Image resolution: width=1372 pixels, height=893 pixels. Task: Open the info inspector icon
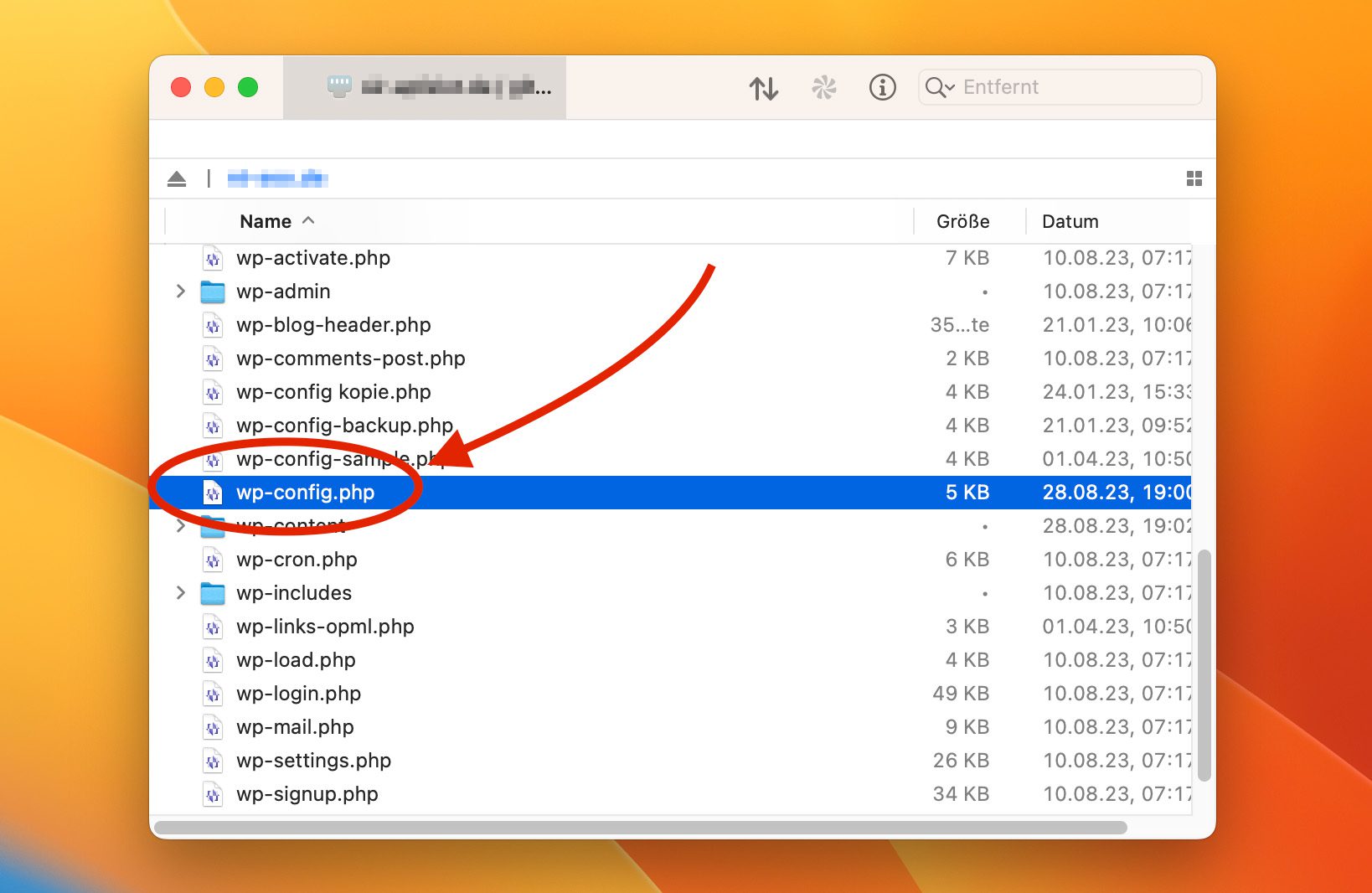click(x=882, y=87)
